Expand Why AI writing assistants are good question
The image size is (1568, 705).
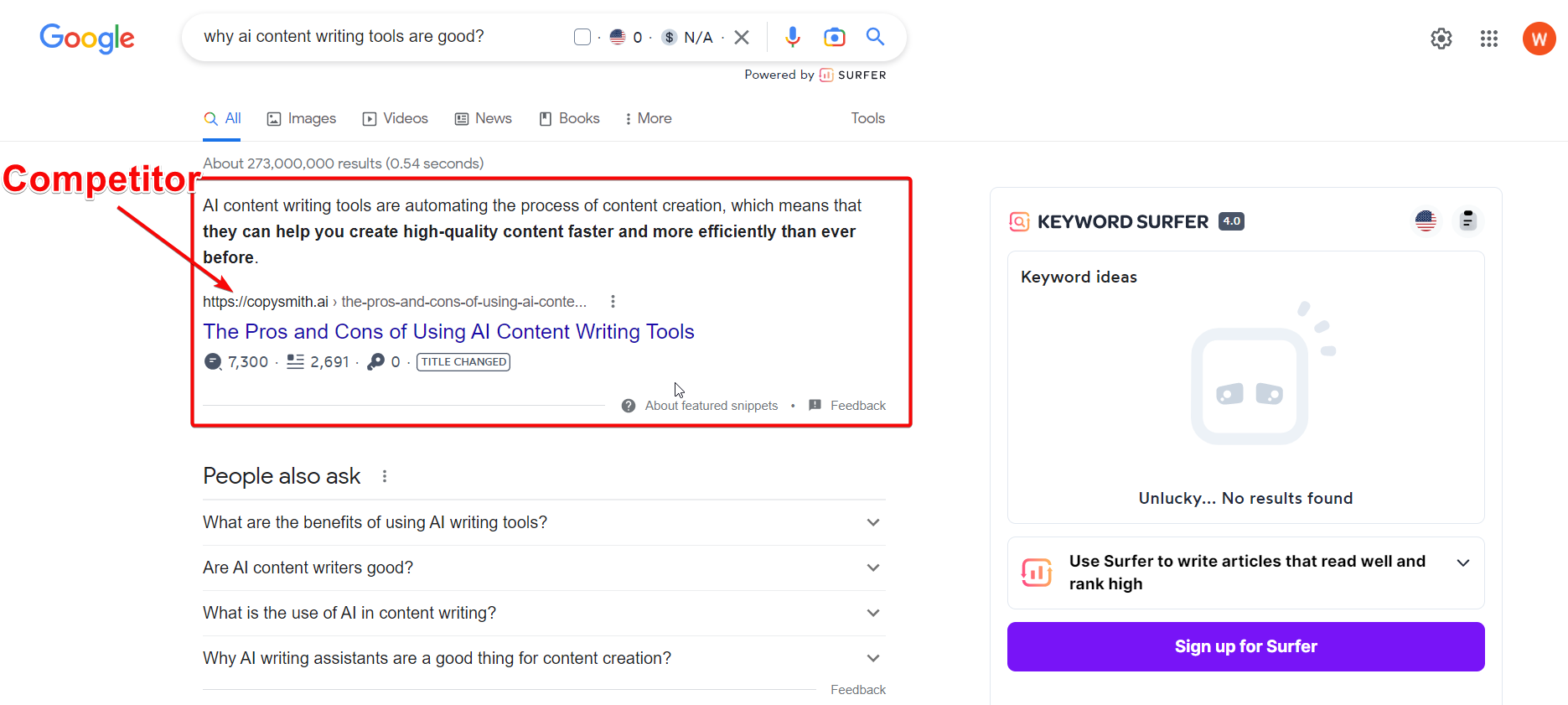coord(544,658)
